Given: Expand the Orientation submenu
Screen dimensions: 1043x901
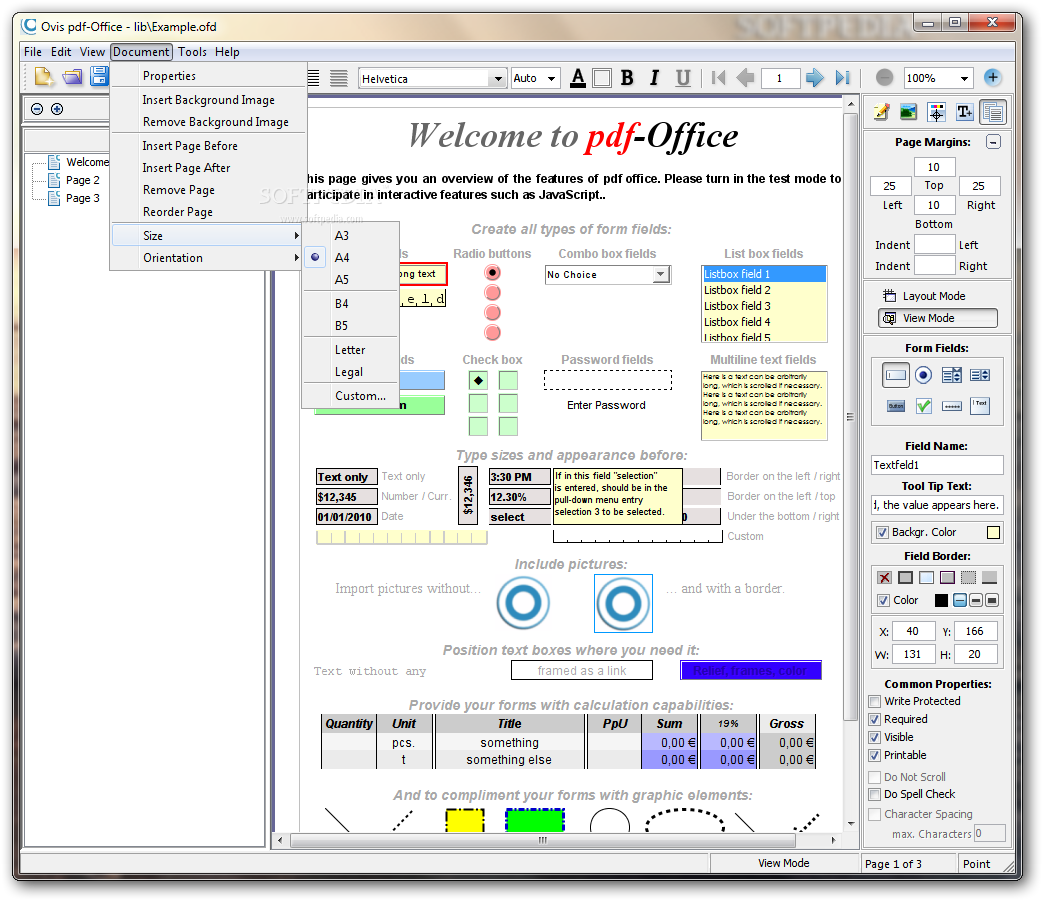Looking at the screenshot, I should coord(206,257).
